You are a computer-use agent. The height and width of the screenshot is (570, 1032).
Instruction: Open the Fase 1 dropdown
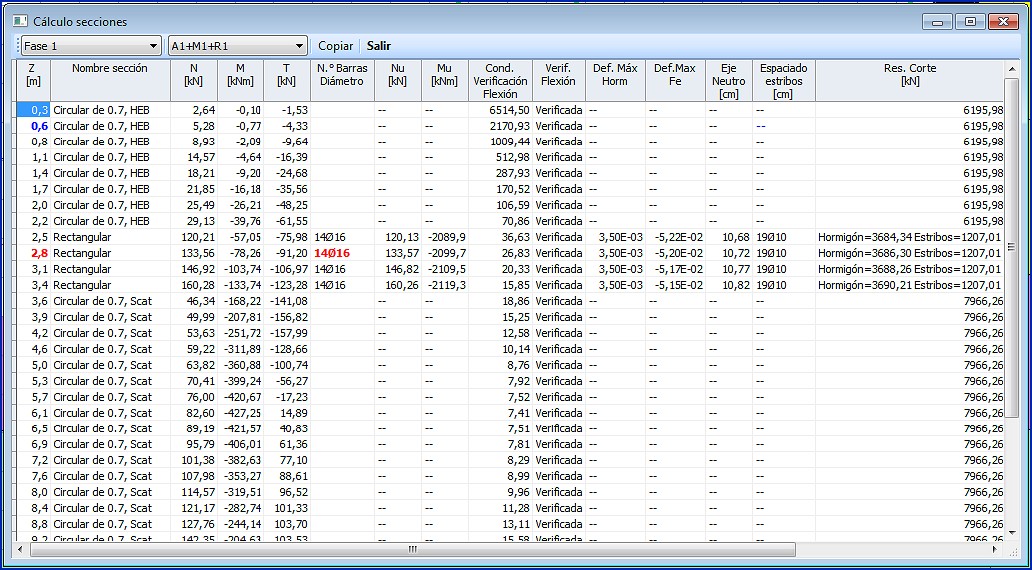pos(90,46)
